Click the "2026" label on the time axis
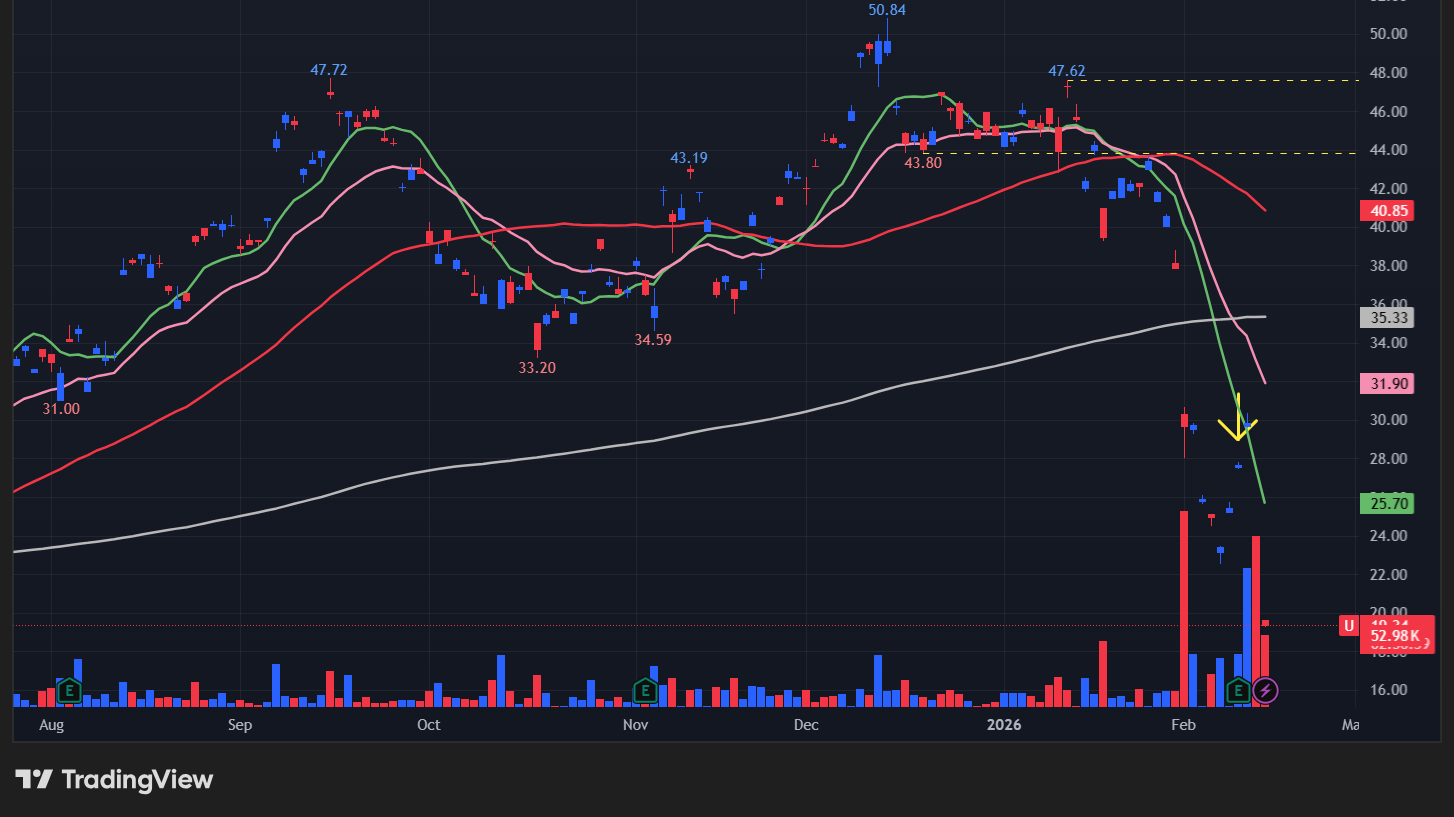 point(1004,725)
